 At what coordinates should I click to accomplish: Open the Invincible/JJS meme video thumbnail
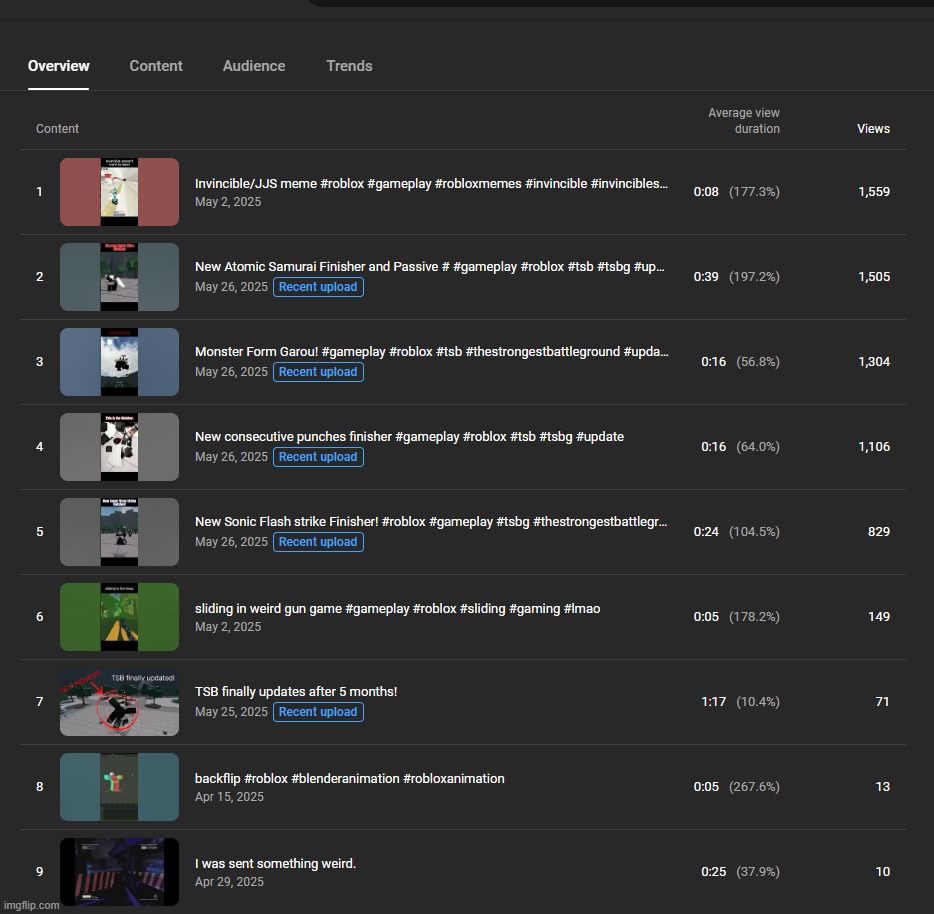[119, 192]
